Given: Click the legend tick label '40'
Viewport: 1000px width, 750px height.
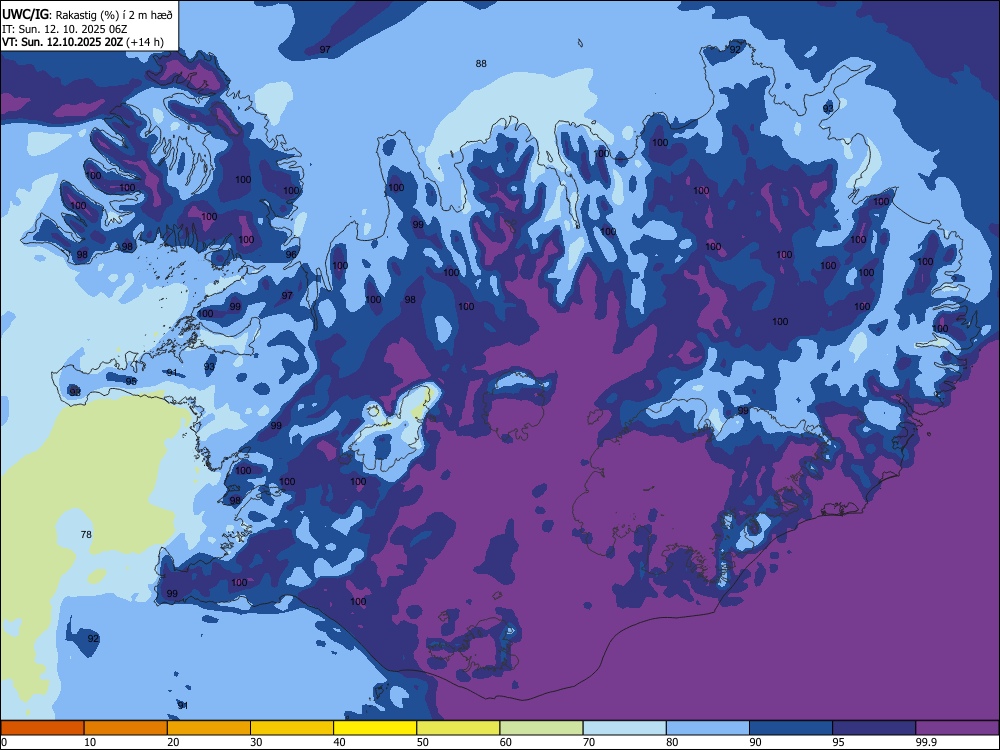Looking at the screenshot, I should (339, 742).
